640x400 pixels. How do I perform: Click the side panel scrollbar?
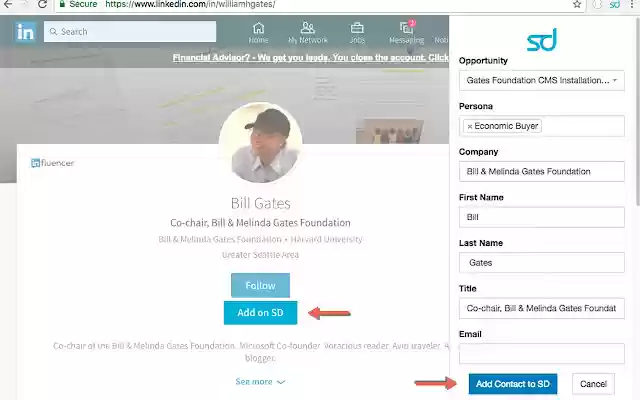[637, 110]
